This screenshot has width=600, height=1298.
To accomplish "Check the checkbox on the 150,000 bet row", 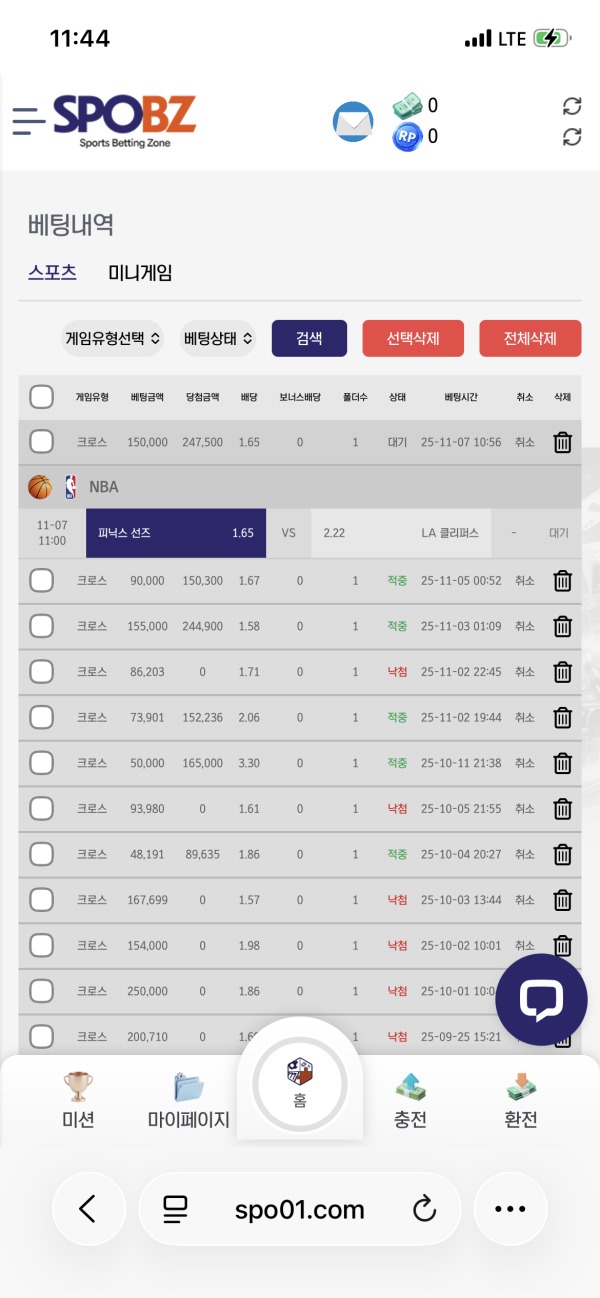I will click(41, 442).
